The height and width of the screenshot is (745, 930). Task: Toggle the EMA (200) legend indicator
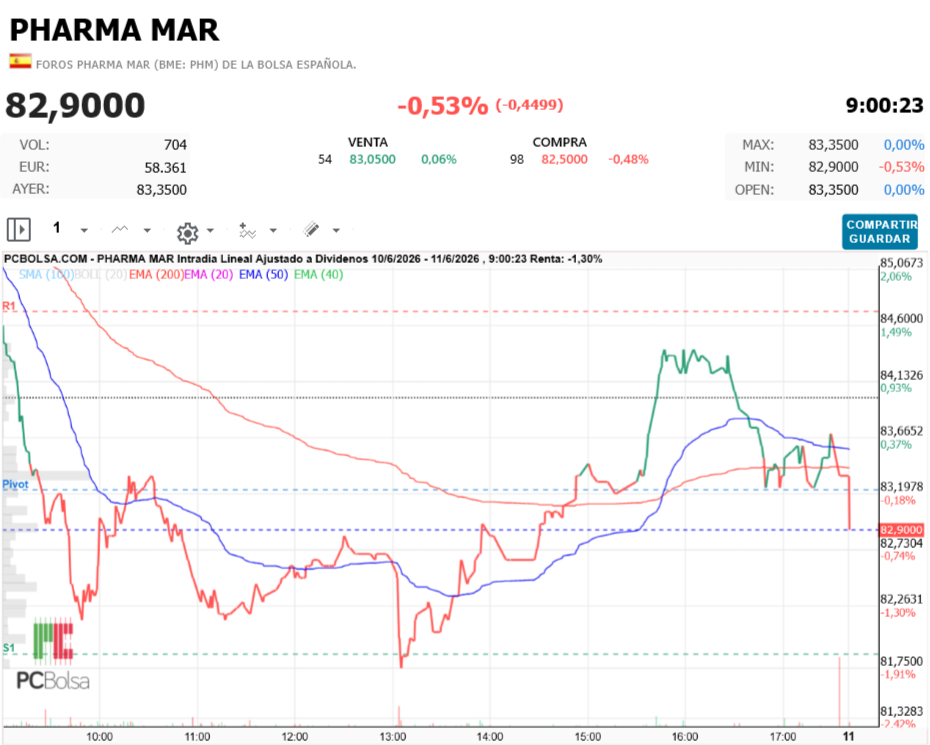(156, 275)
